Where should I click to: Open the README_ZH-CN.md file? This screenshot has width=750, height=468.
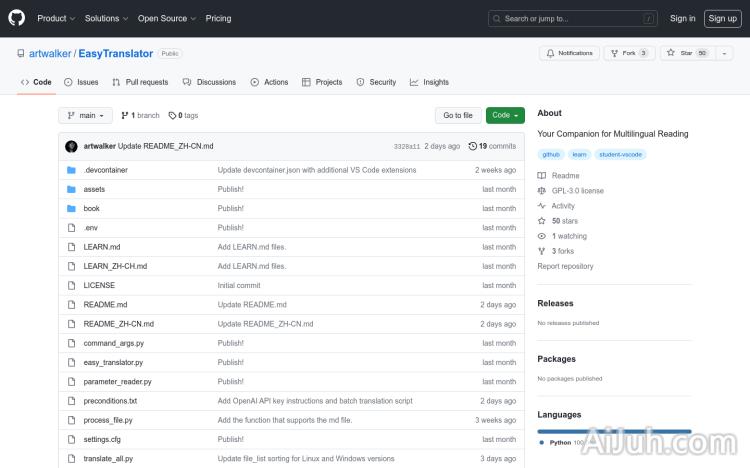119,324
